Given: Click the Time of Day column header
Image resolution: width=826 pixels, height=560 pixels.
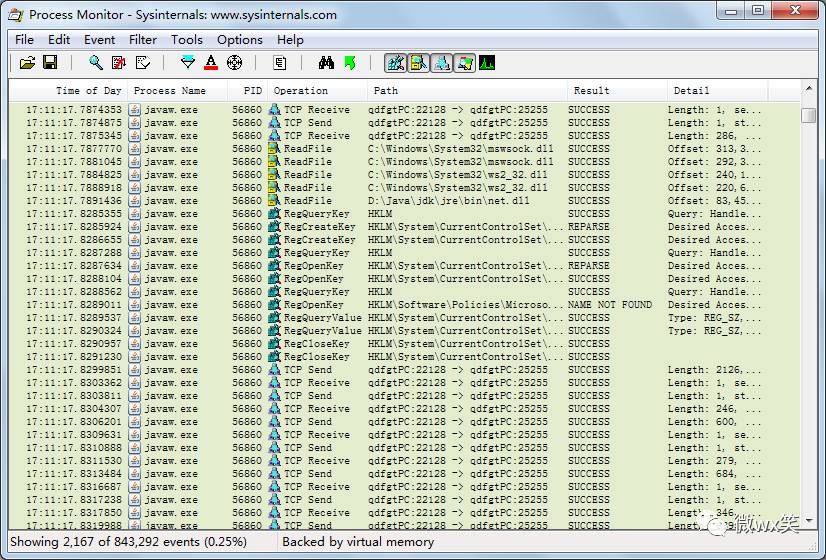Looking at the screenshot, I should coord(68,91).
